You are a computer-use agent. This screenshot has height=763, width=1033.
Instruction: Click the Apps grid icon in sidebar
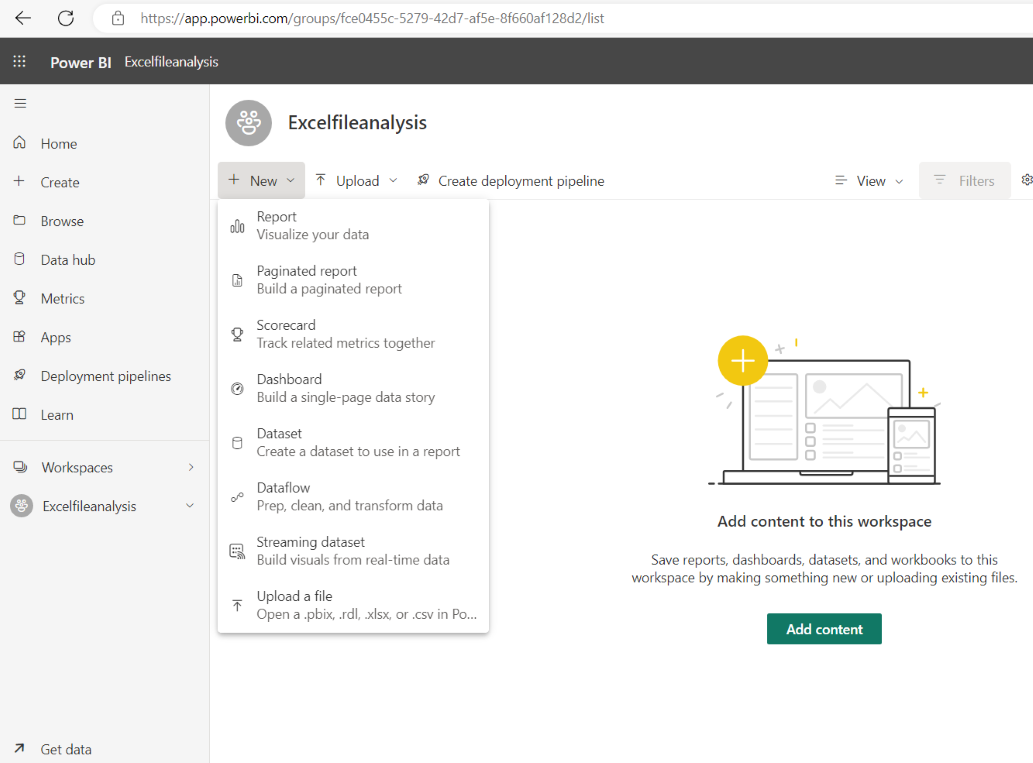click(x=20, y=337)
